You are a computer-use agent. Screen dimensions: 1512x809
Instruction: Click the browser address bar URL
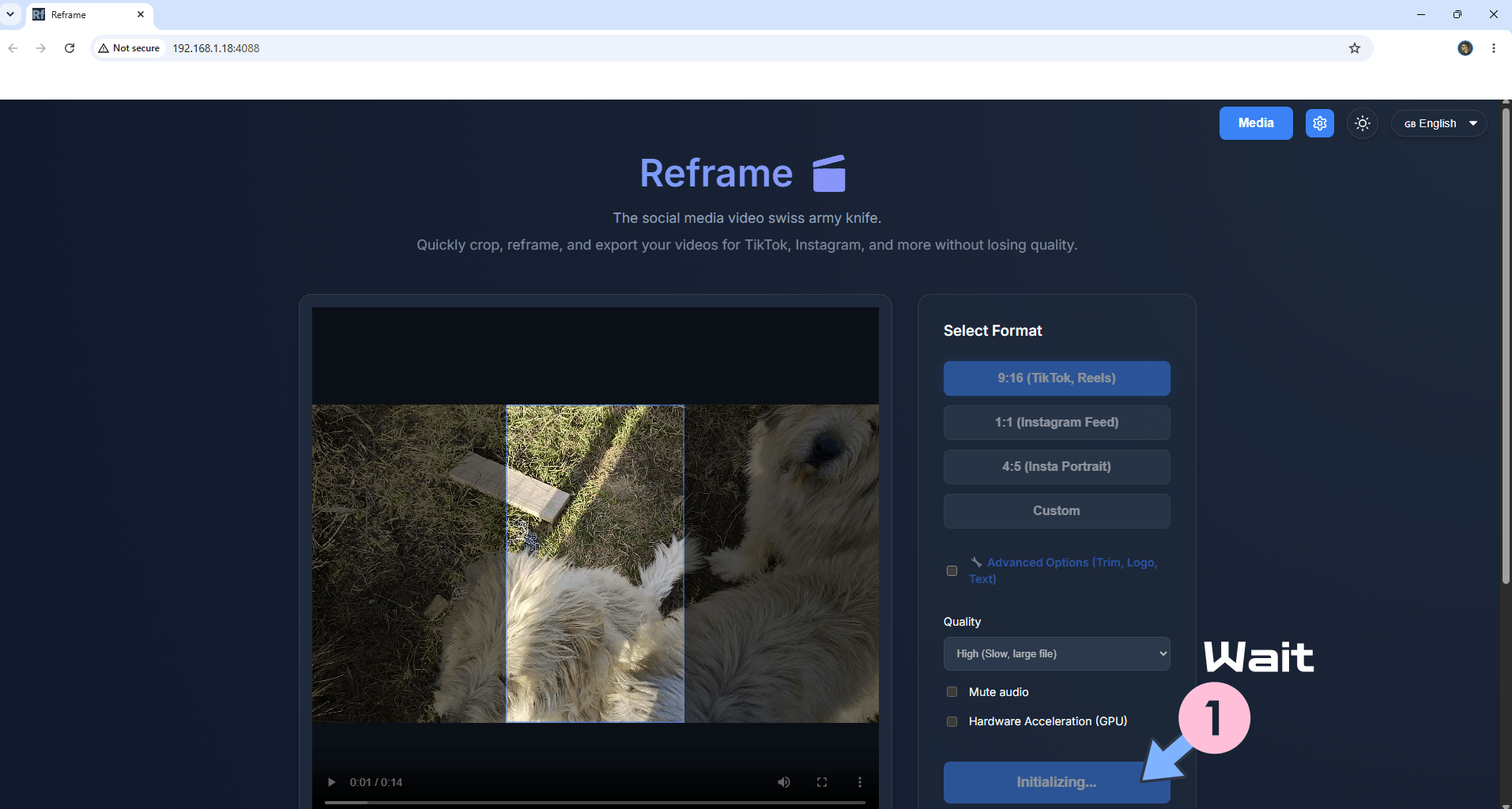coord(216,48)
